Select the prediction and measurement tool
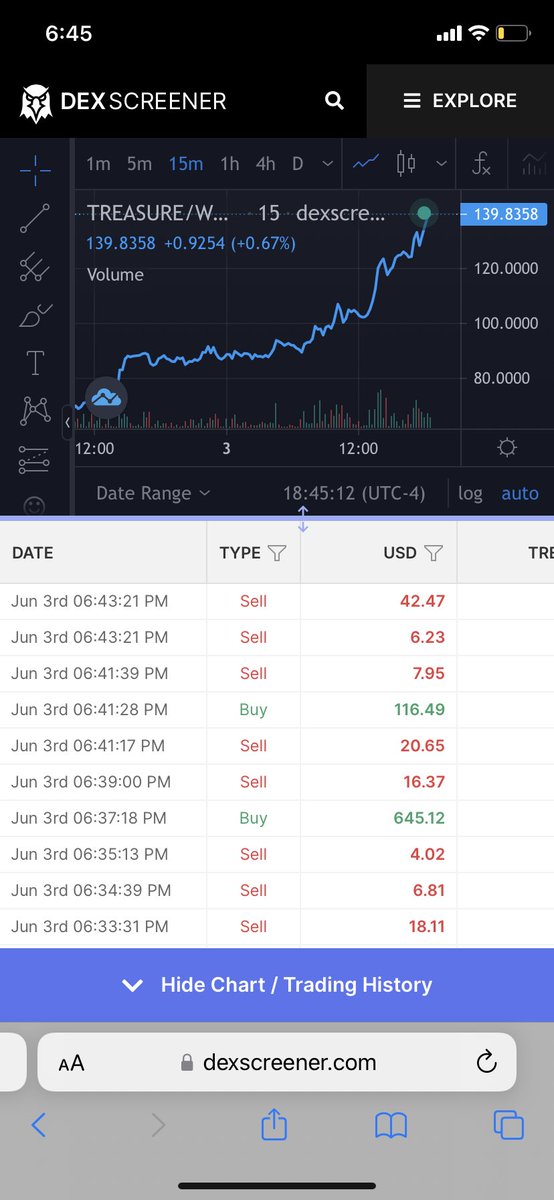 tap(36, 459)
